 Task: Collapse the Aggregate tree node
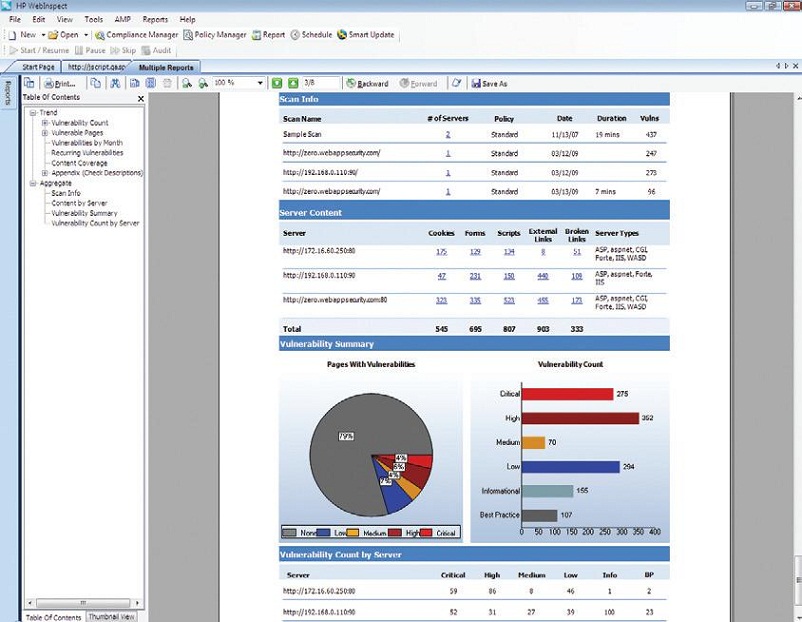point(32,183)
